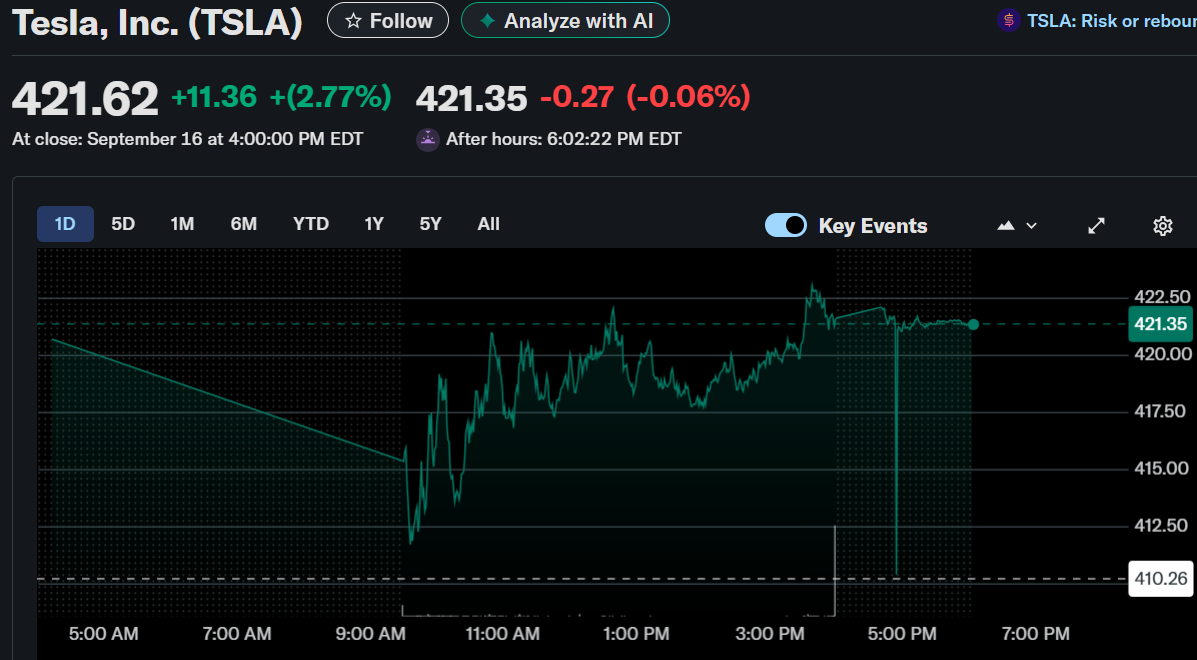
Task: Click the 5:00 PM time label
Action: (x=902, y=633)
